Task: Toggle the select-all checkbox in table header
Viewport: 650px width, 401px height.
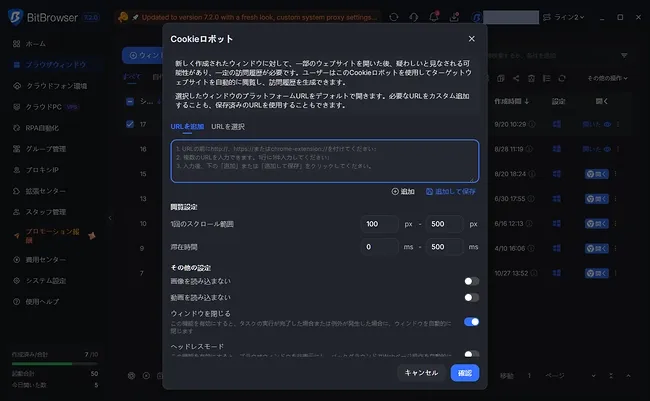Action: pos(130,102)
